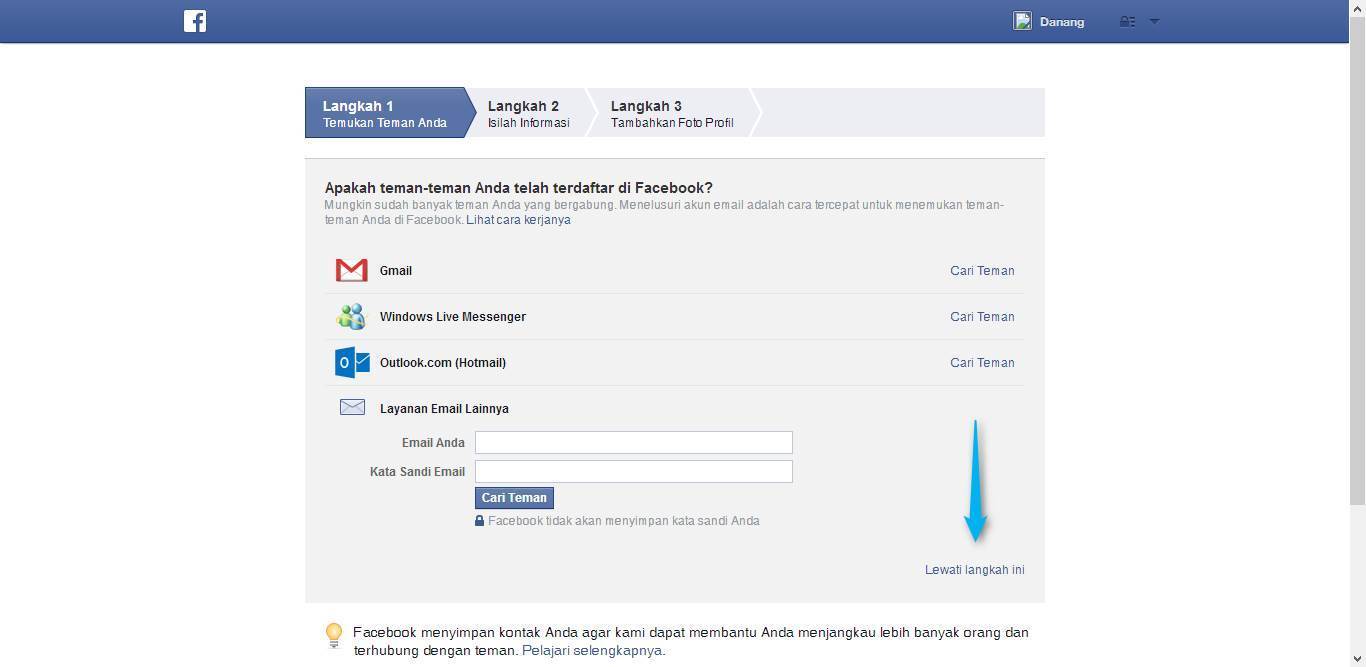Click the Layanan Email Lainnya label
The height and width of the screenshot is (667, 1366).
(x=444, y=409)
